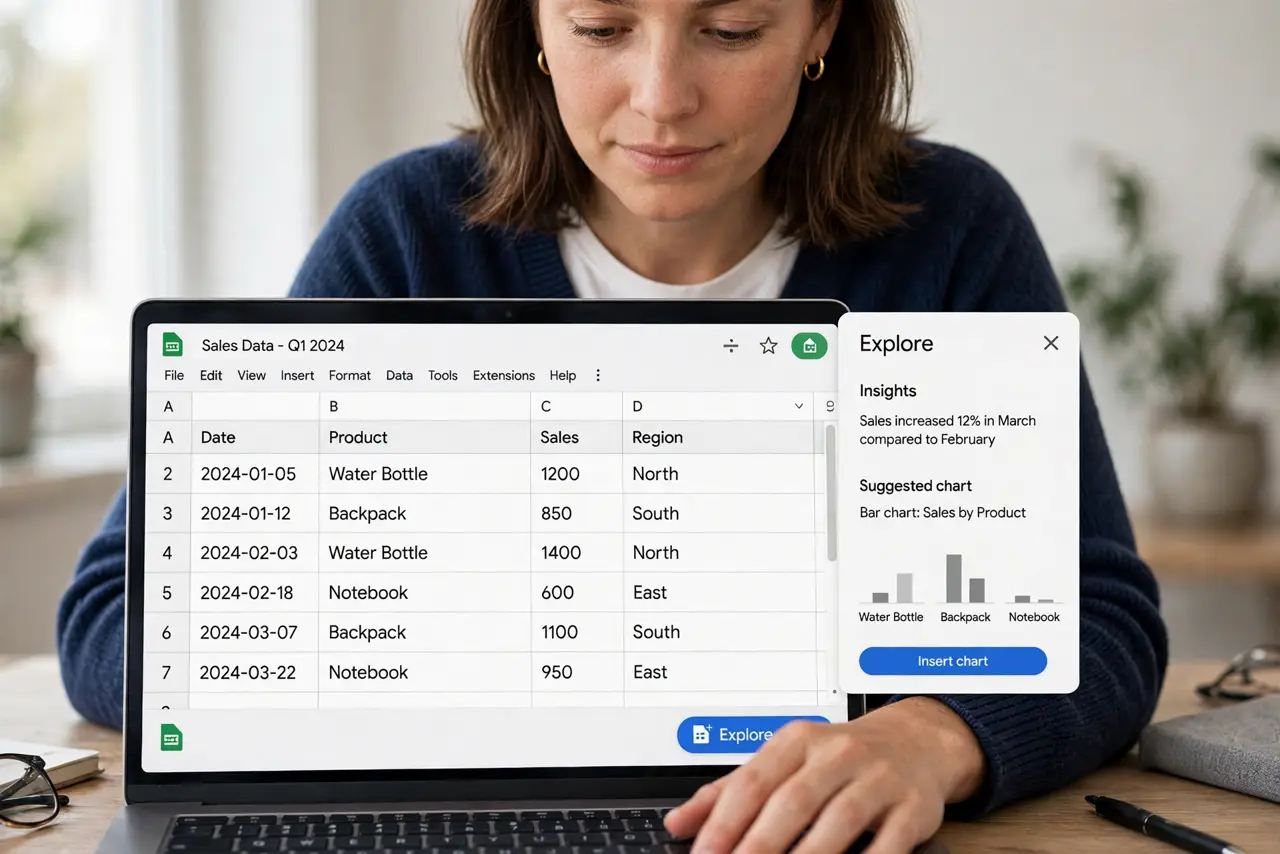Select row 7 header

tap(168, 672)
